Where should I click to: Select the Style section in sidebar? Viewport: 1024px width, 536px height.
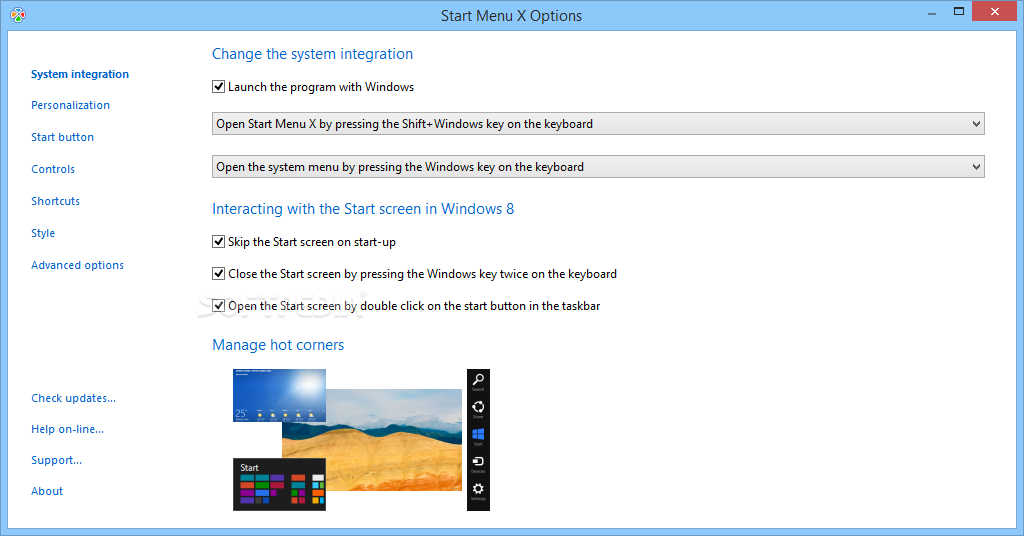[x=43, y=233]
